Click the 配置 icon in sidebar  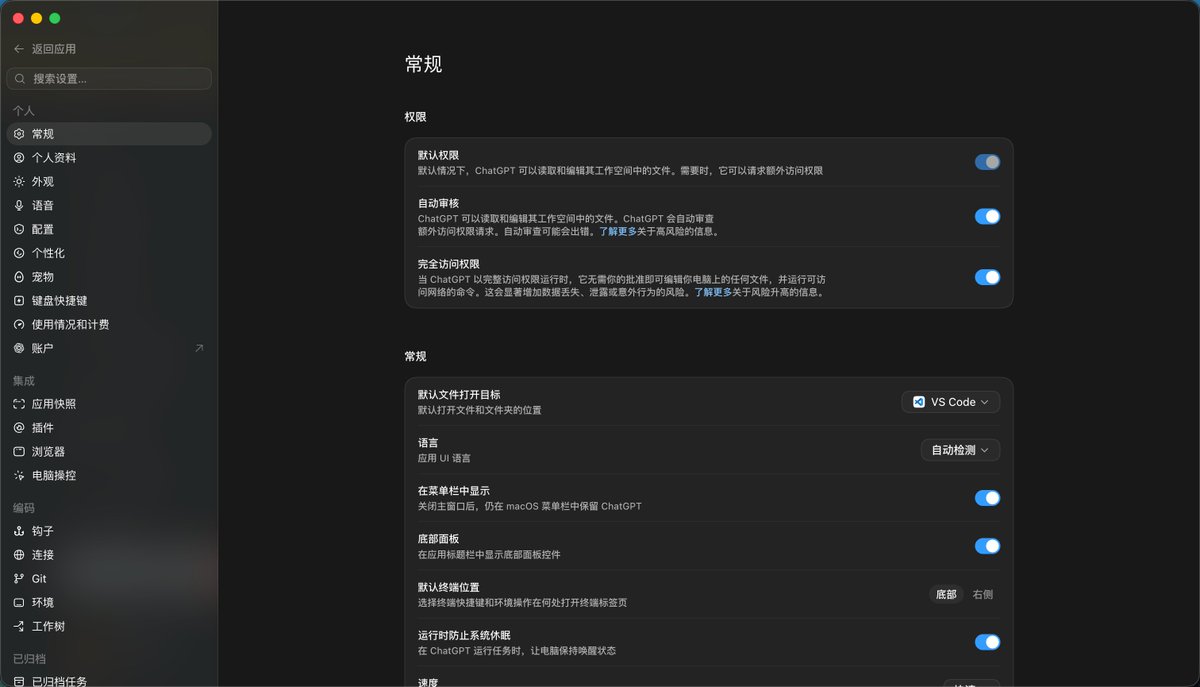click(19, 230)
